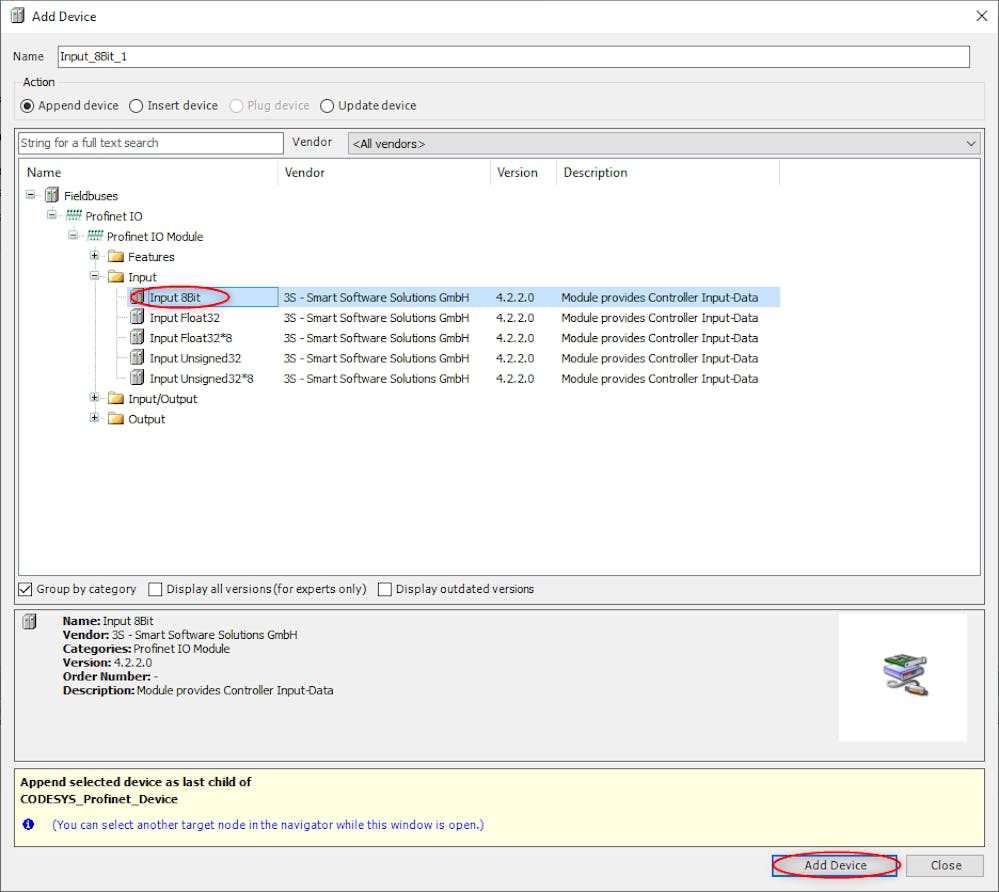Click the Profinet IO tree label
The height and width of the screenshot is (892, 999).
coord(114,216)
